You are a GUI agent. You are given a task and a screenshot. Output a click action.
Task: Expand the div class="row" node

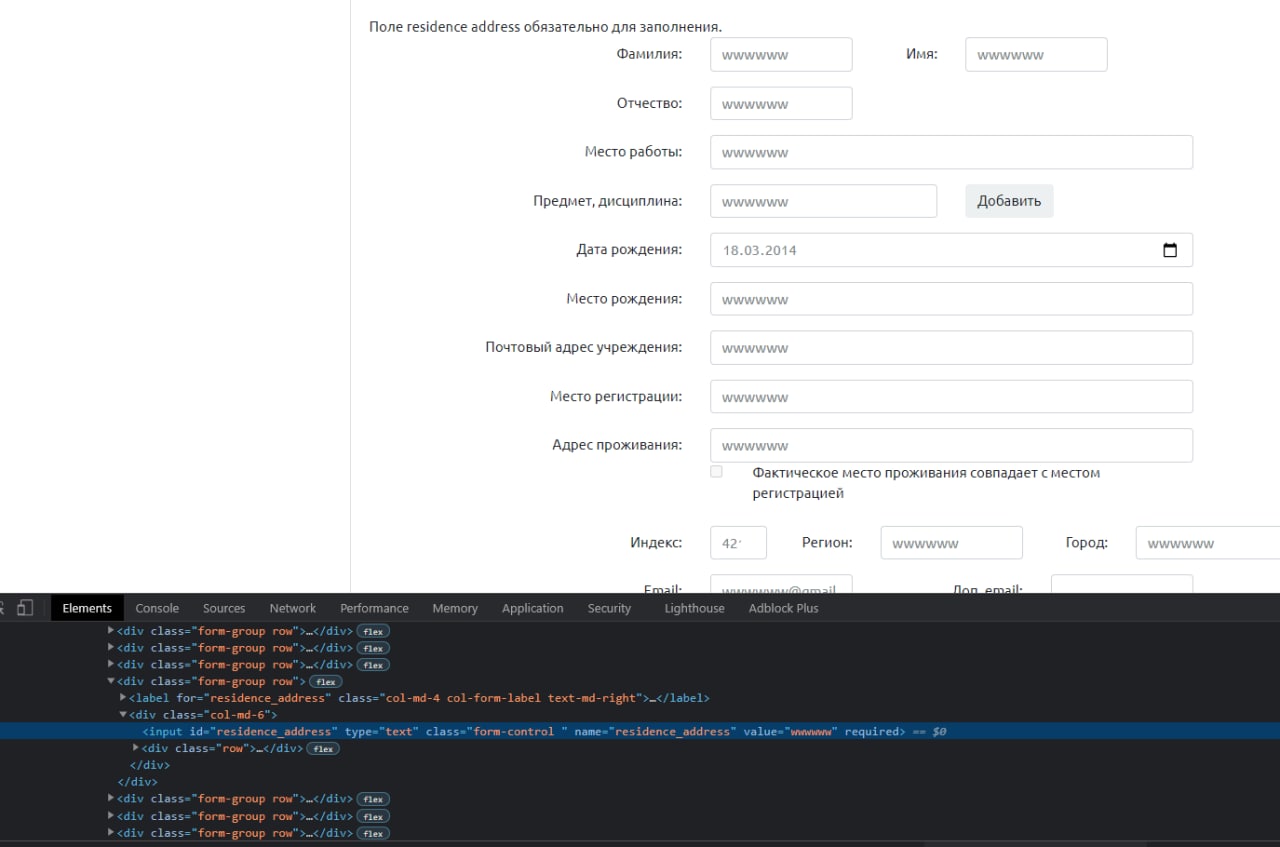click(136, 748)
